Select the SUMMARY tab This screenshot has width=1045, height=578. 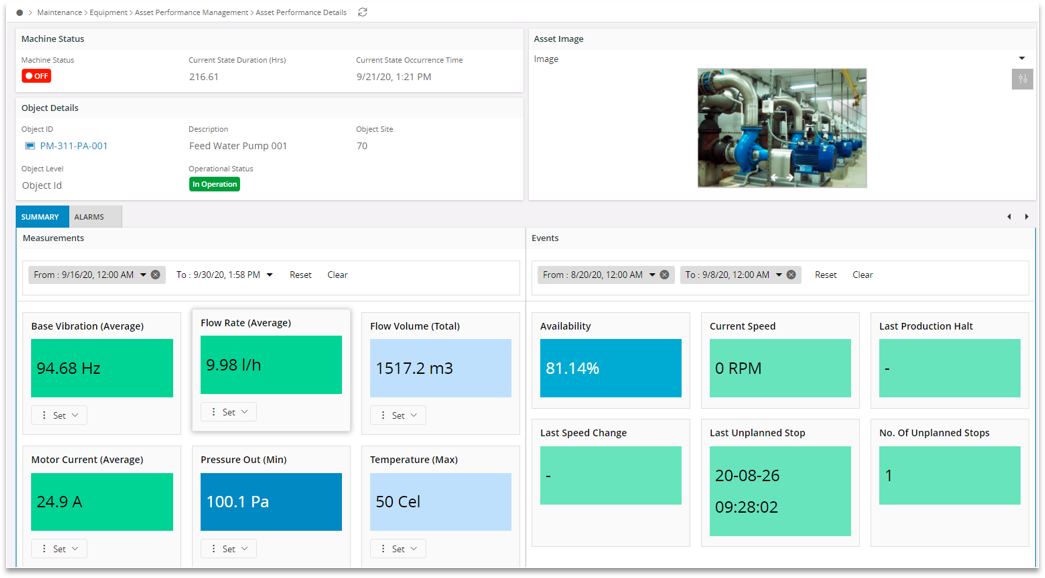(41, 216)
